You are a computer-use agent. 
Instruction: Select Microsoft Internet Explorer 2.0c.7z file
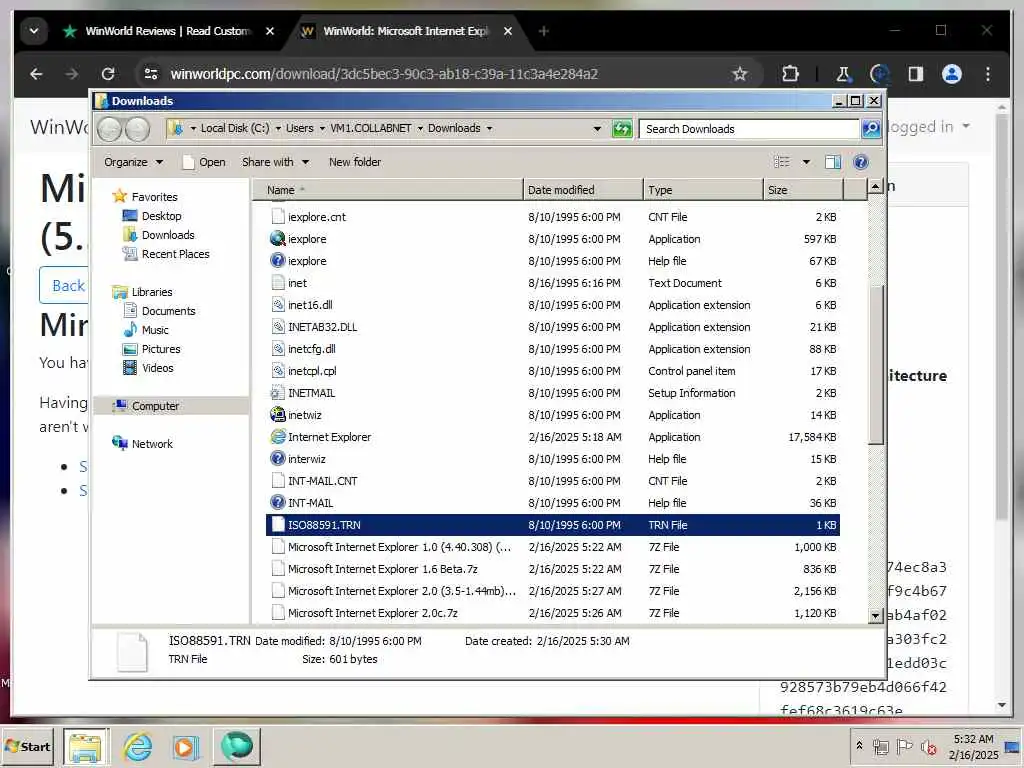(x=552, y=613)
